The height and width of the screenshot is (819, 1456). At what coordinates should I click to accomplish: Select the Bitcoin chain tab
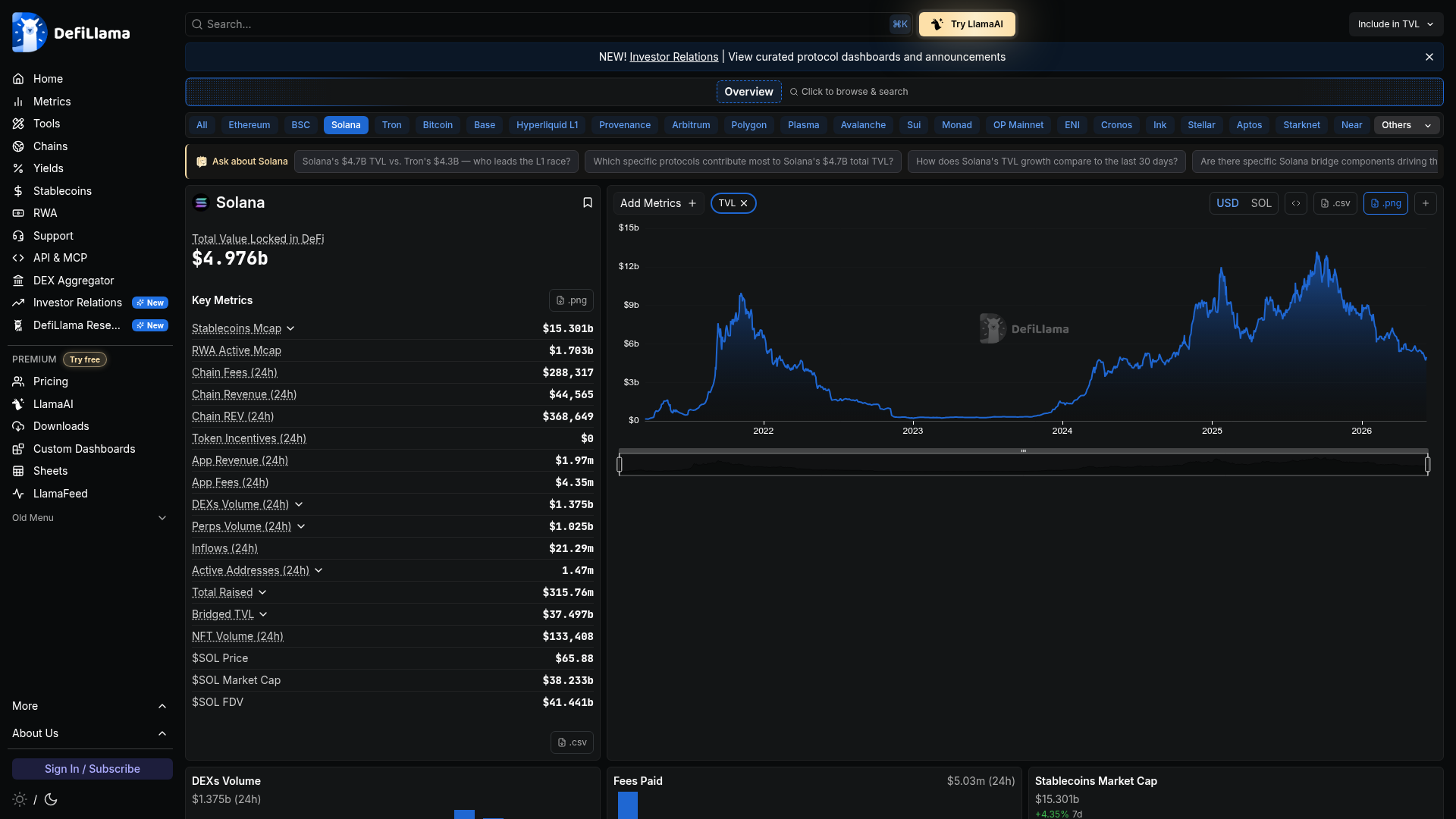click(438, 125)
